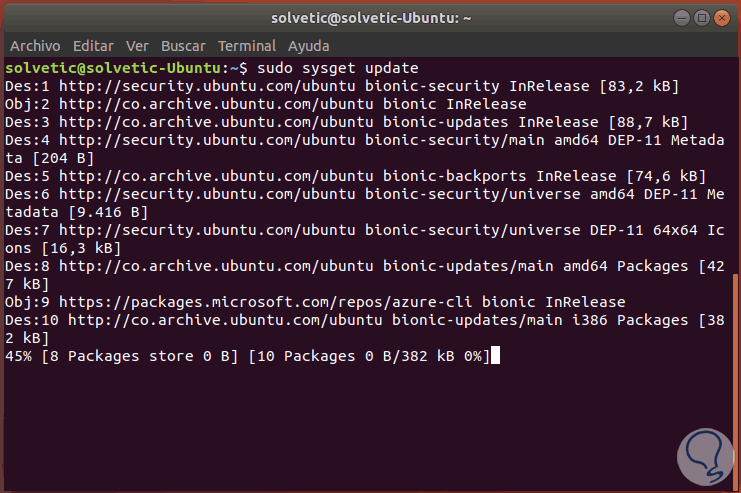This screenshot has height=493, width=741.
Task: Click the white block cursor after 0%]
Action: [x=494, y=356]
